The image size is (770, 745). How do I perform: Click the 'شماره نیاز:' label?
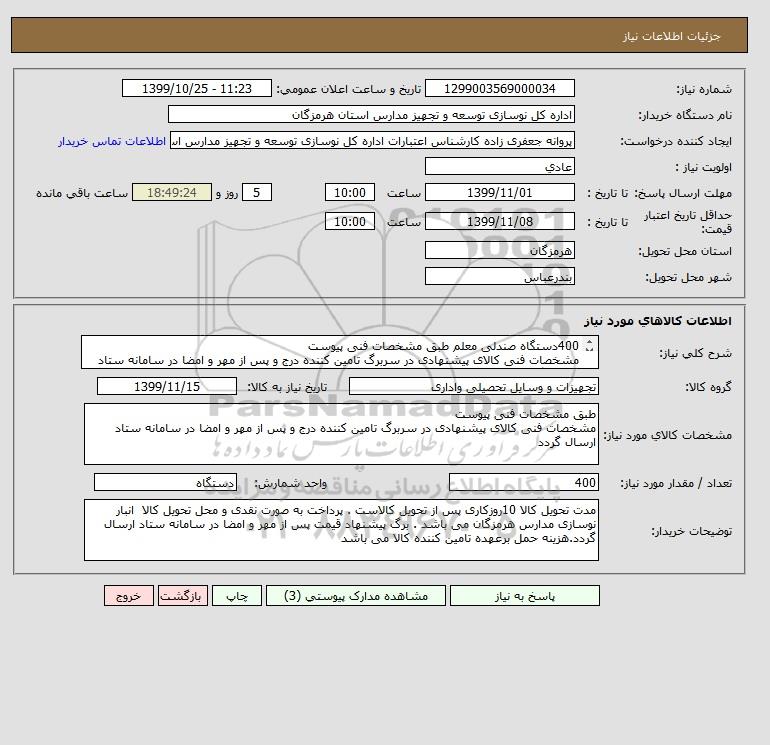704,89
